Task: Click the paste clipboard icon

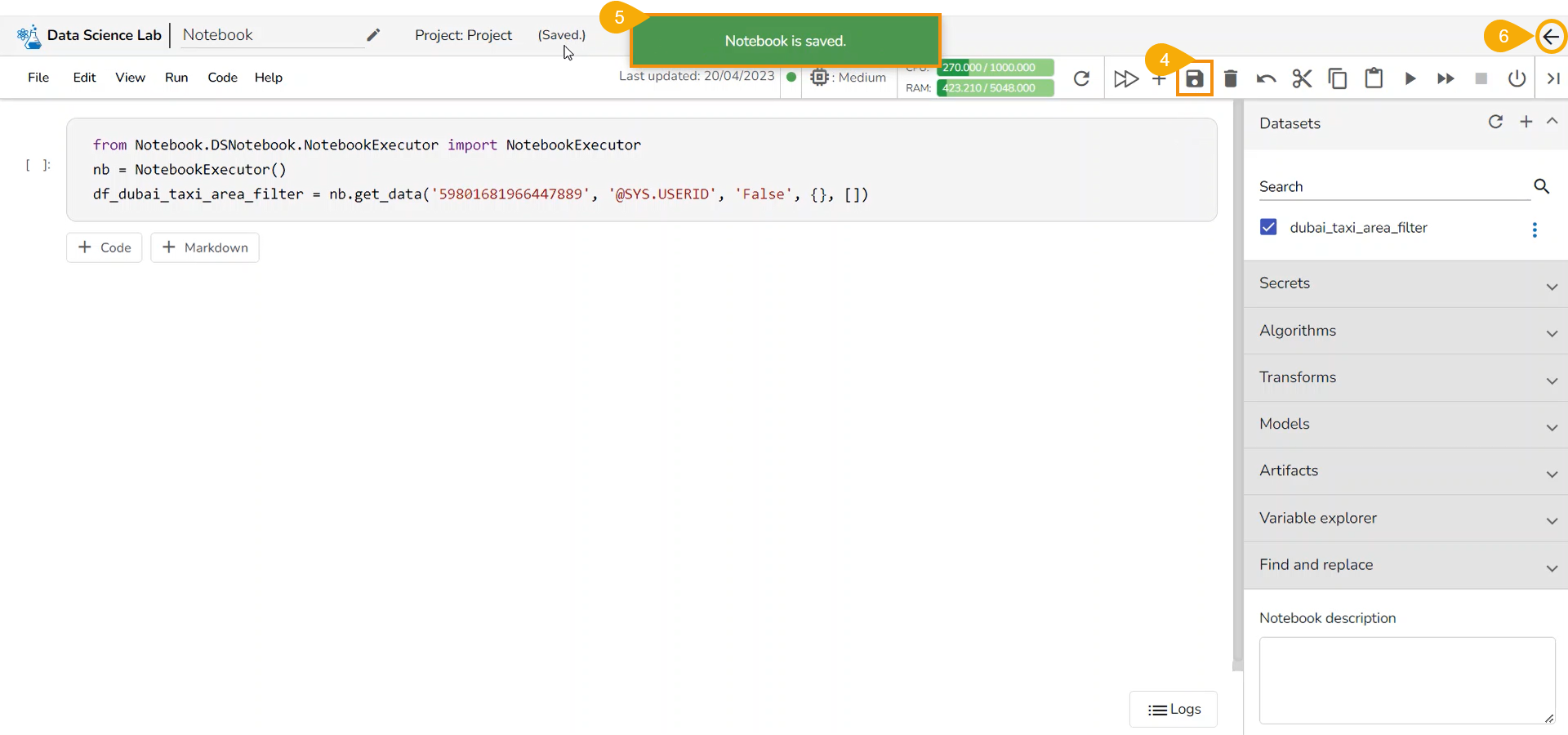Action: [x=1374, y=78]
